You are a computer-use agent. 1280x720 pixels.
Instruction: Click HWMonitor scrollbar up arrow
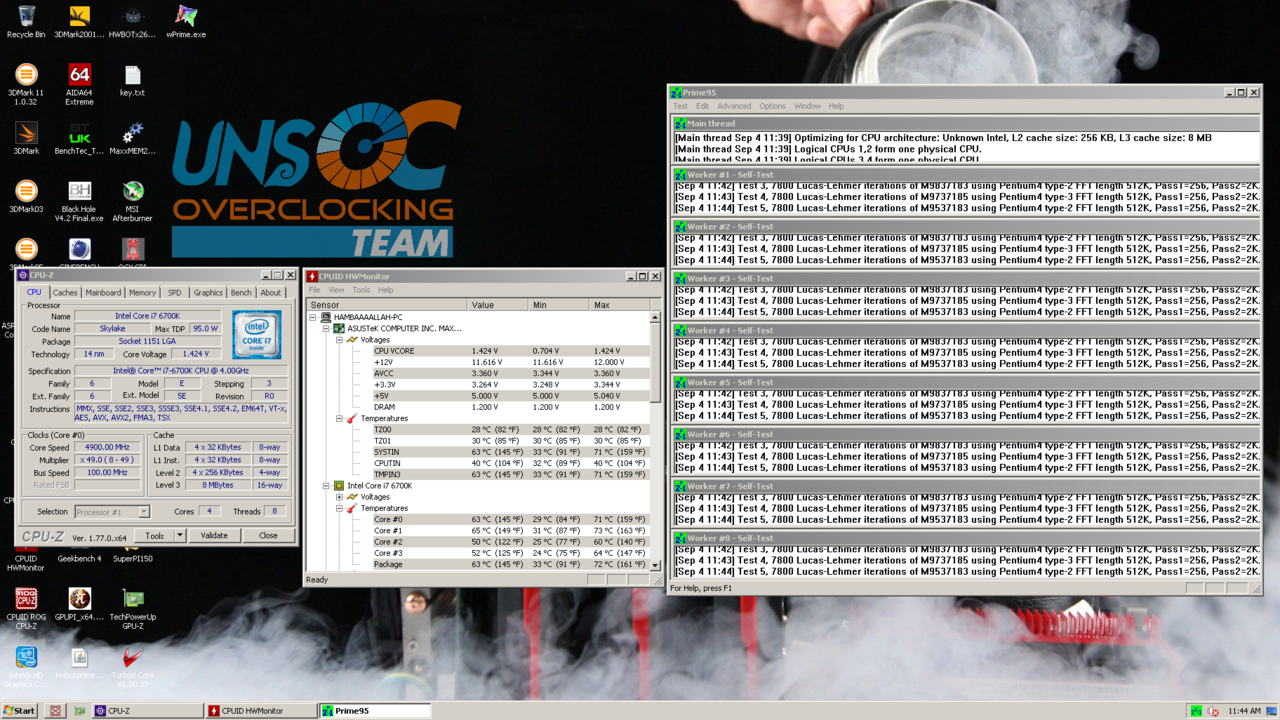(x=655, y=317)
